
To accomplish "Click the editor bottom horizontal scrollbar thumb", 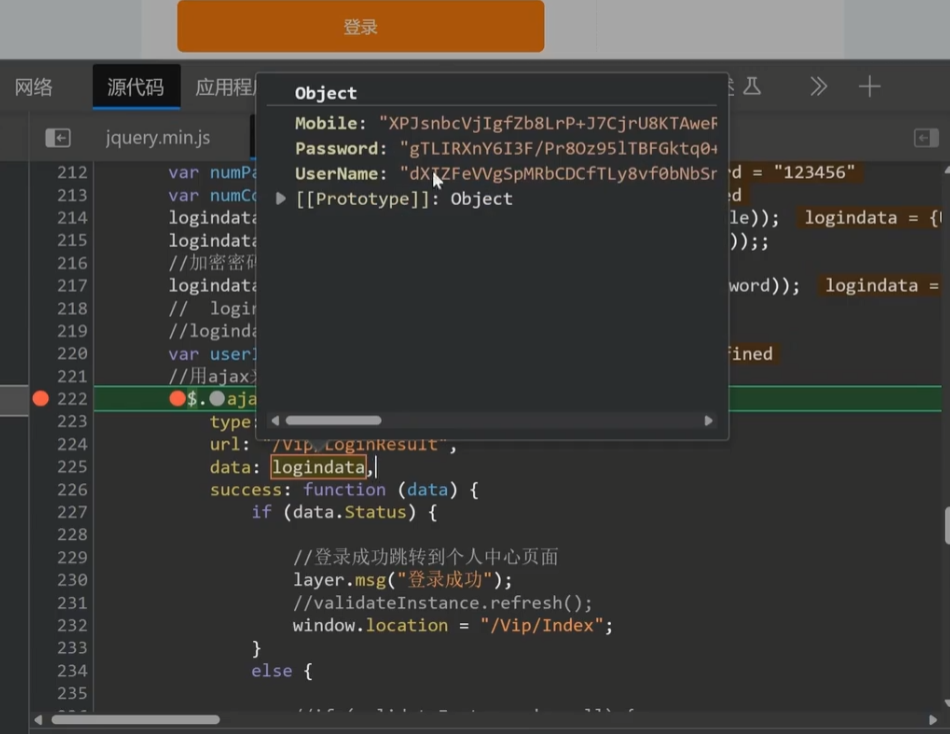I will coord(136,720).
